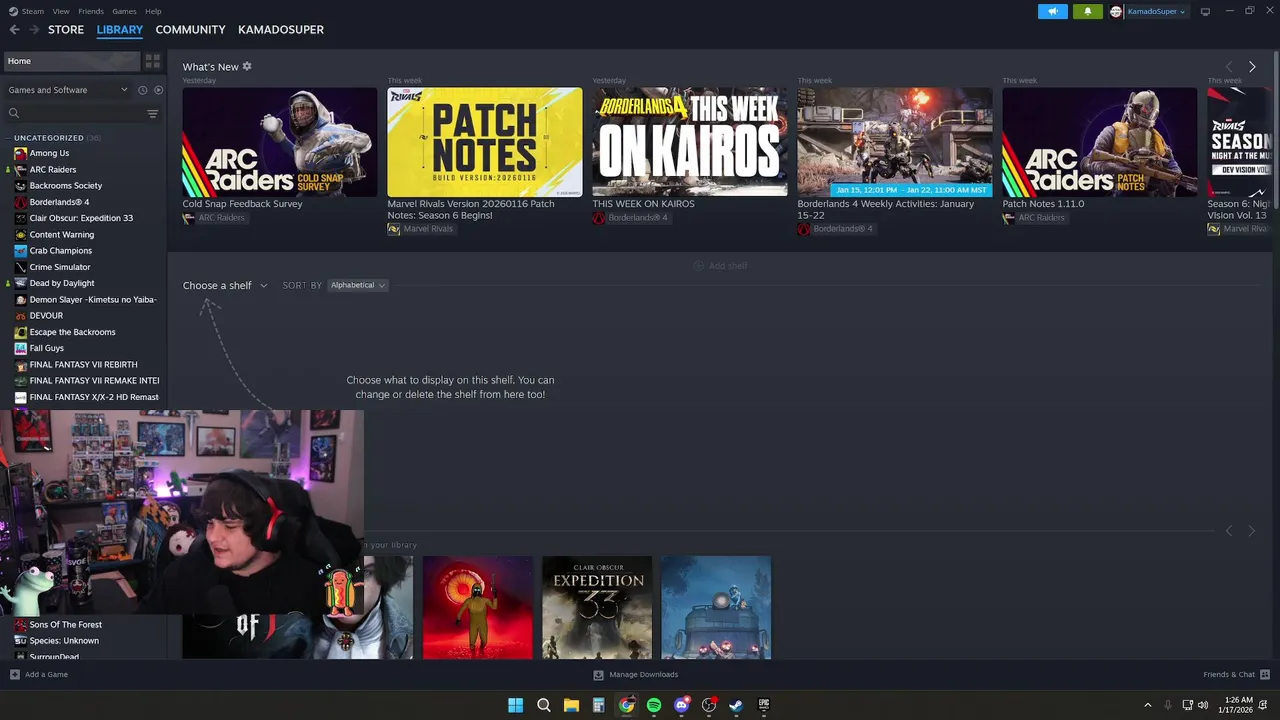Open Chrome from the taskbar
Image resolution: width=1280 pixels, height=720 pixels.
[626, 705]
